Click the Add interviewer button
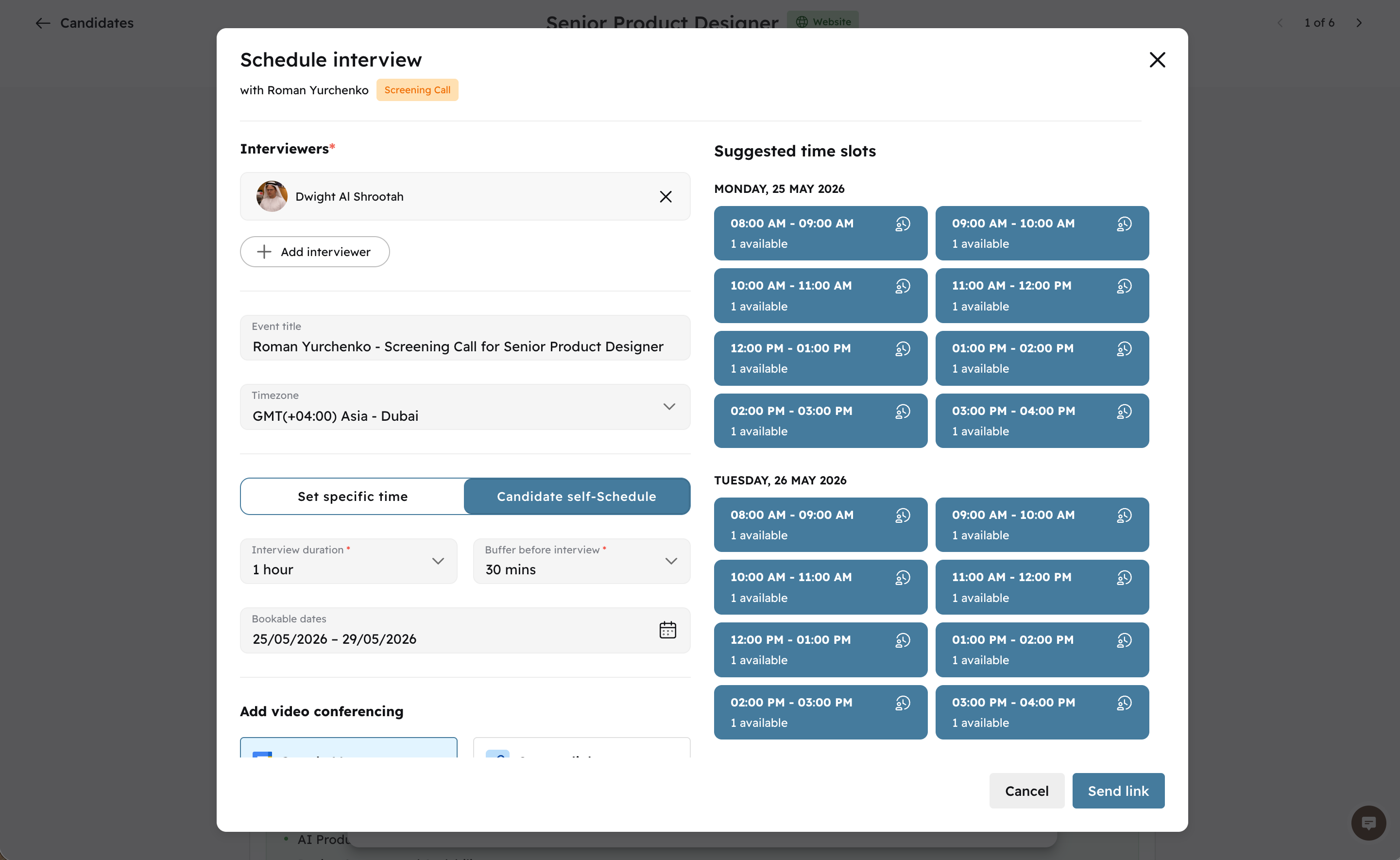 point(314,252)
